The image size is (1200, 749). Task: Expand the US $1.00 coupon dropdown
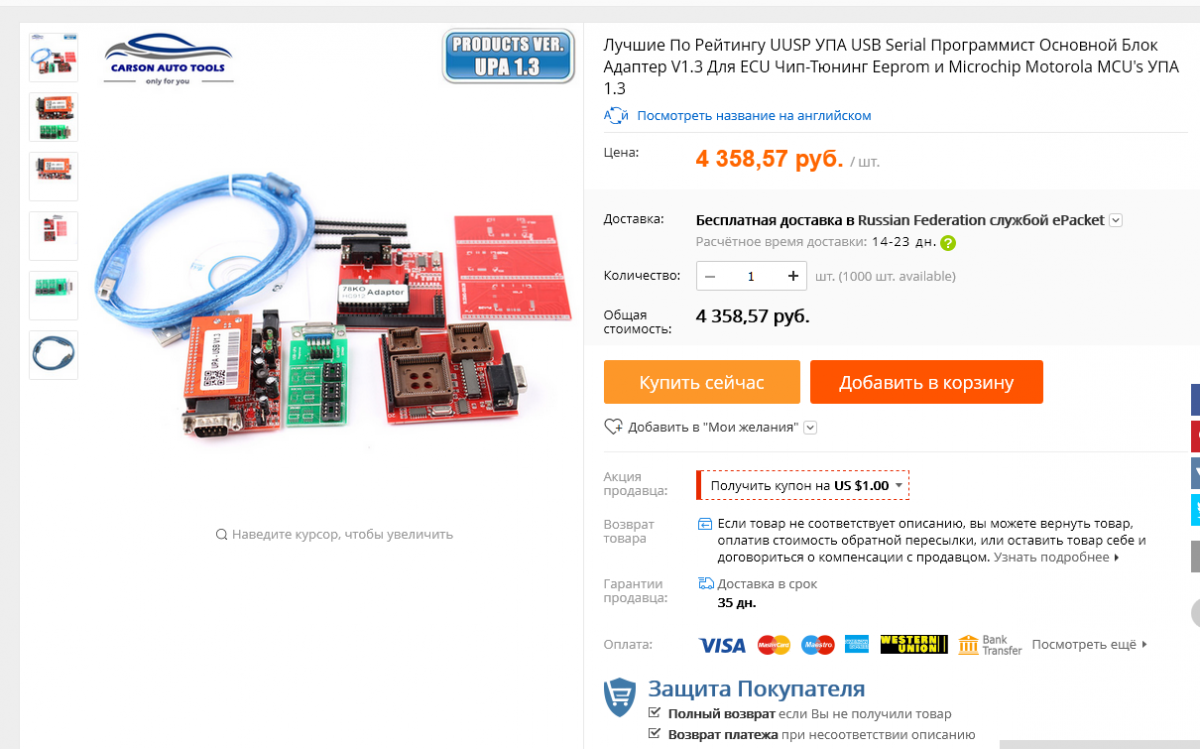coord(899,486)
